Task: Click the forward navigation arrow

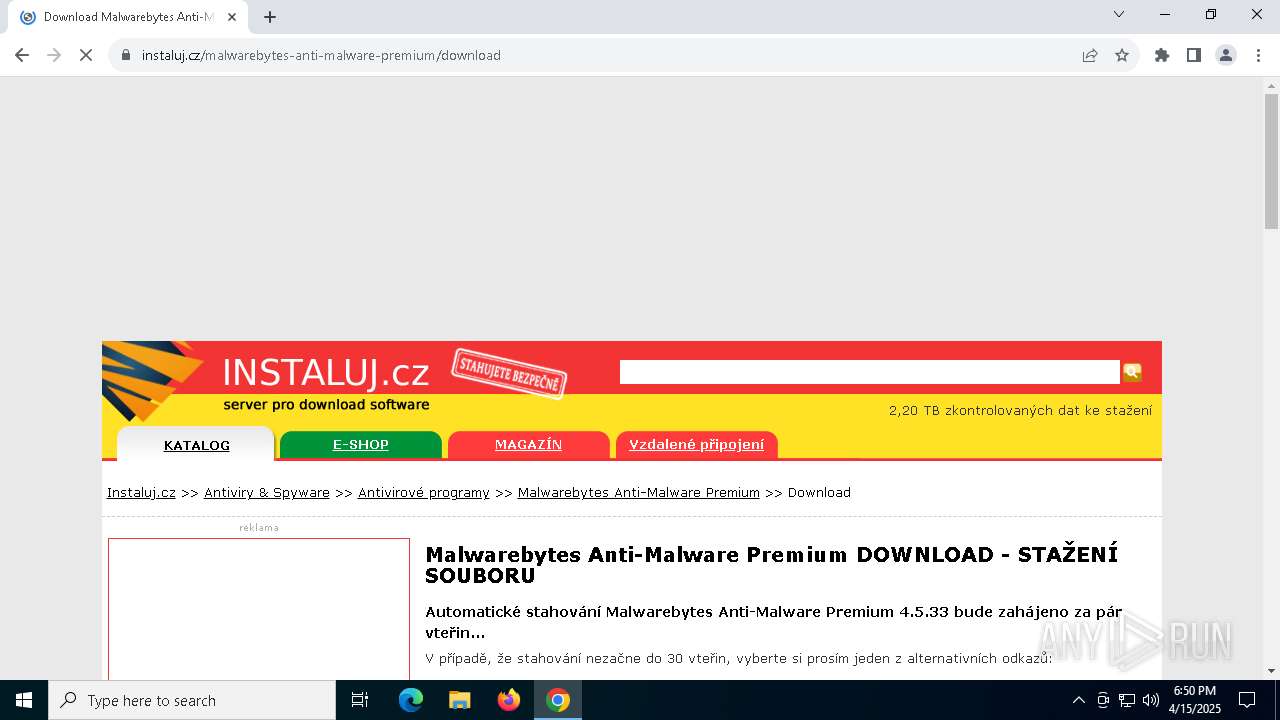Action: coord(54,55)
